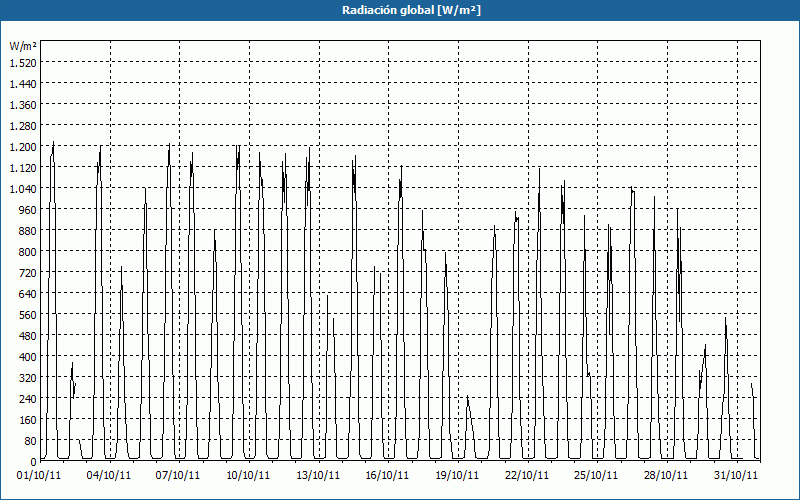The height and width of the screenshot is (500, 800).
Task: Click the 'Radiación global [W/m²]' title
Action: click(x=411, y=10)
